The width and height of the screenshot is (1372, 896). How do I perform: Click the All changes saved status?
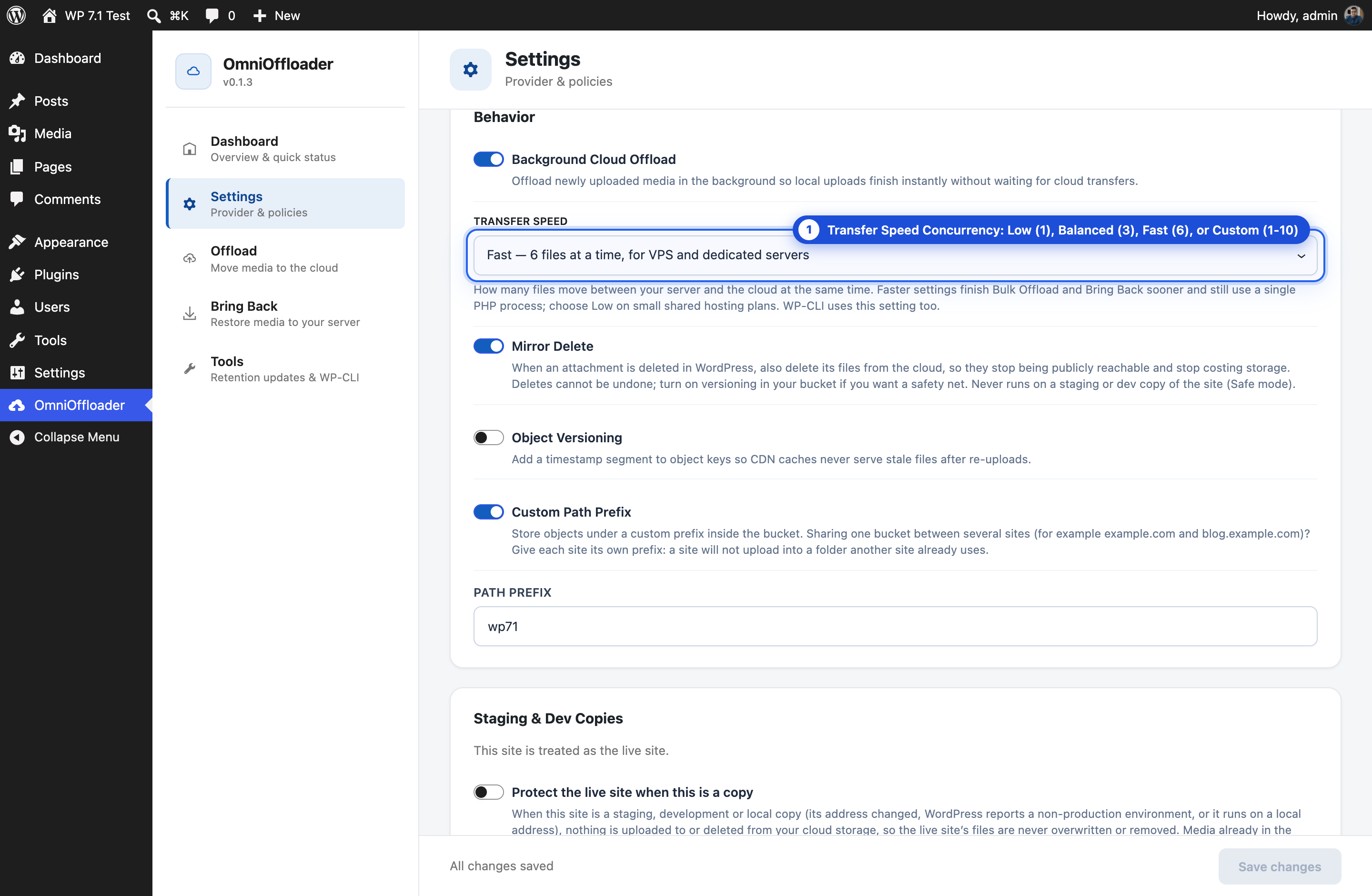[x=502, y=866]
